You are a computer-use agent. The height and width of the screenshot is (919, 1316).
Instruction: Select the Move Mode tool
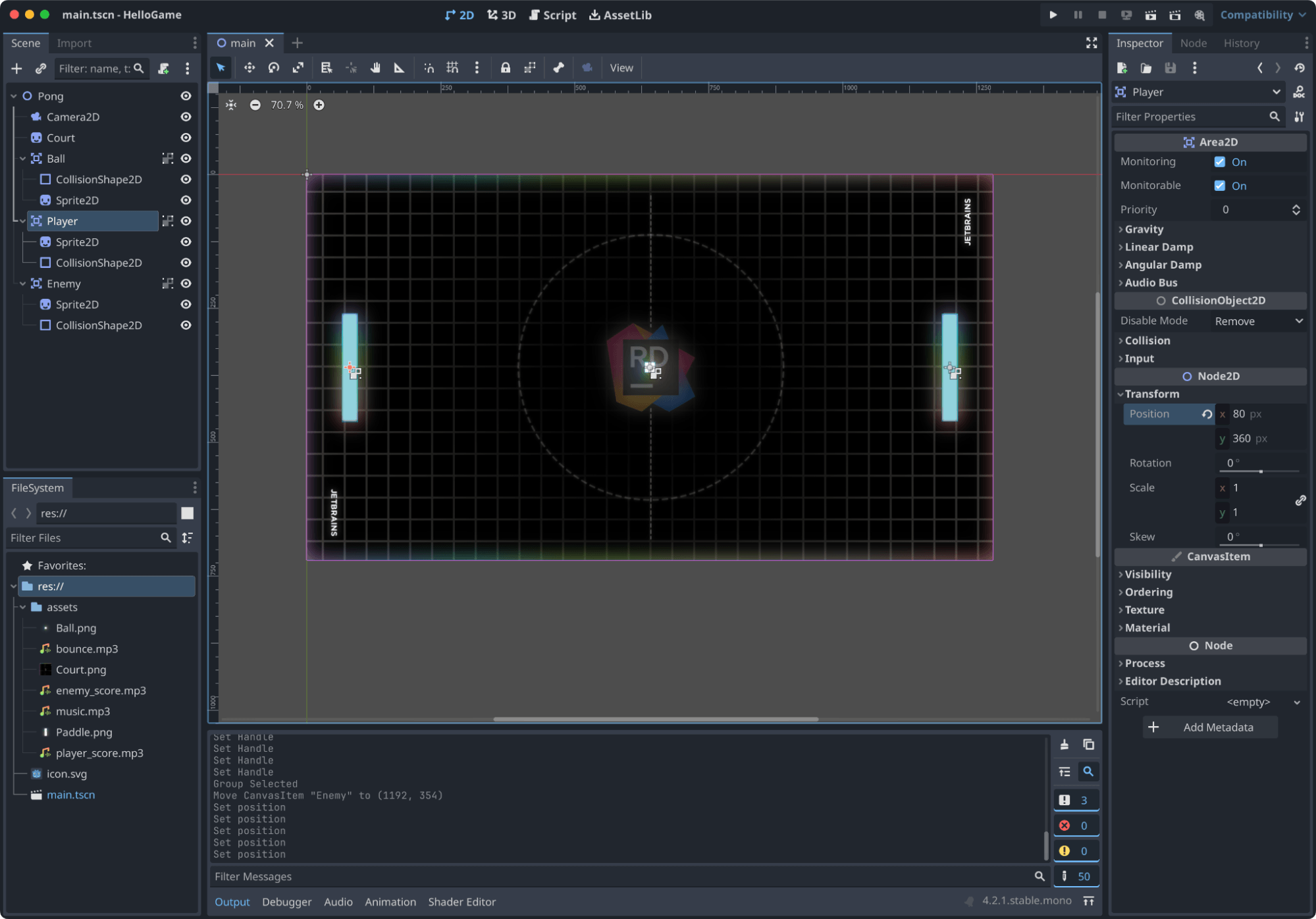[249, 68]
